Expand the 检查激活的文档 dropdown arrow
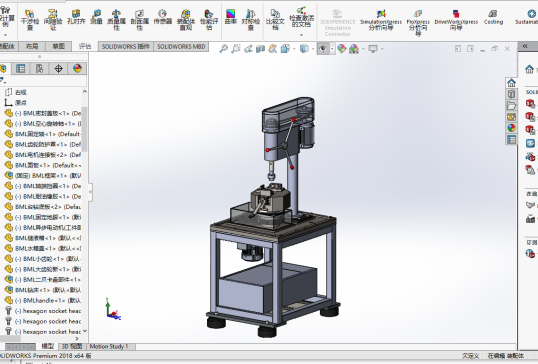Screen dimensions: 538x364 pyautogui.click(x=301, y=35)
